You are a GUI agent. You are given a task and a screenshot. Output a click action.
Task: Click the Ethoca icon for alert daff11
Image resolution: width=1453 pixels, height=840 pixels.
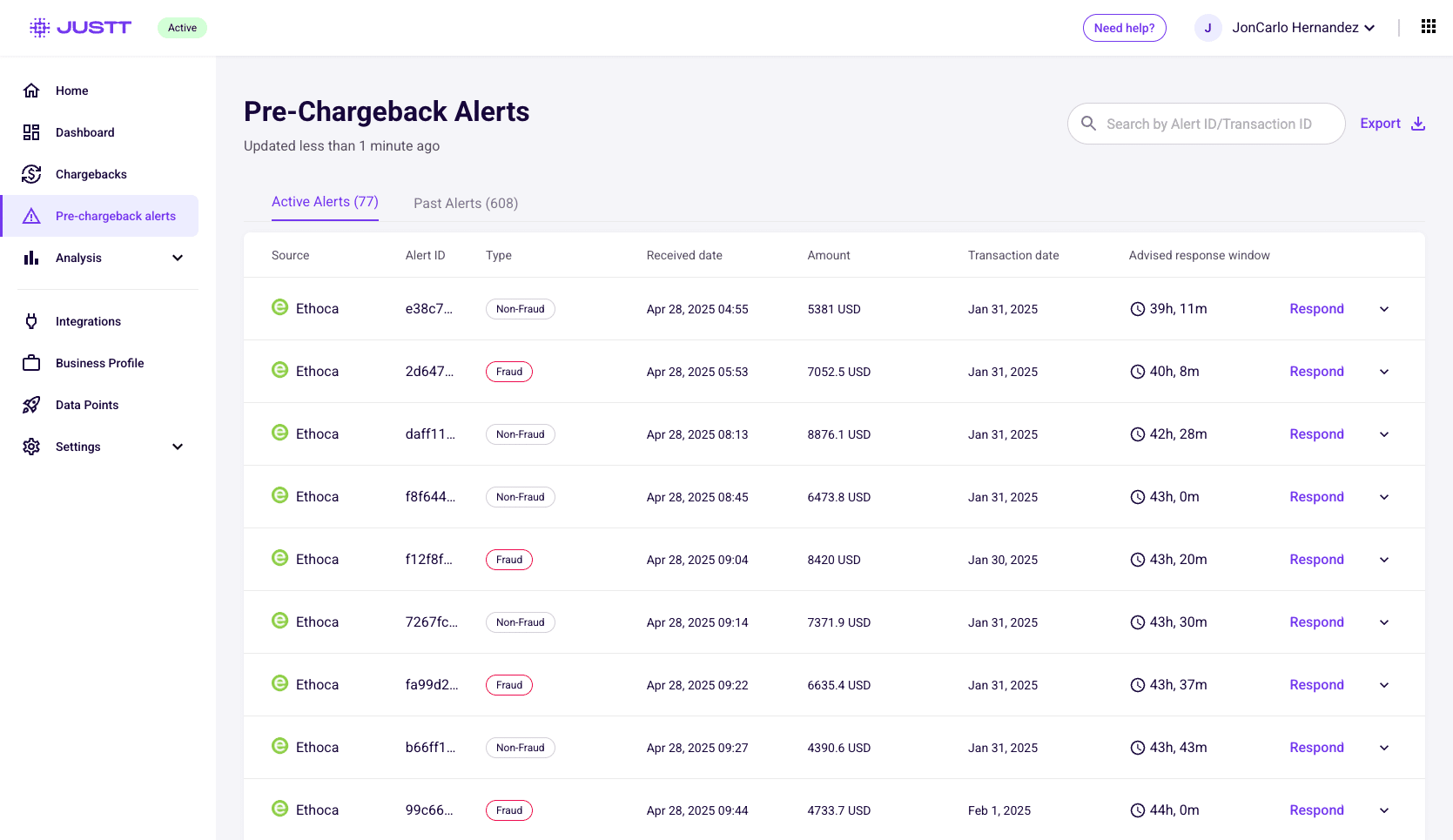pyautogui.click(x=279, y=433)
